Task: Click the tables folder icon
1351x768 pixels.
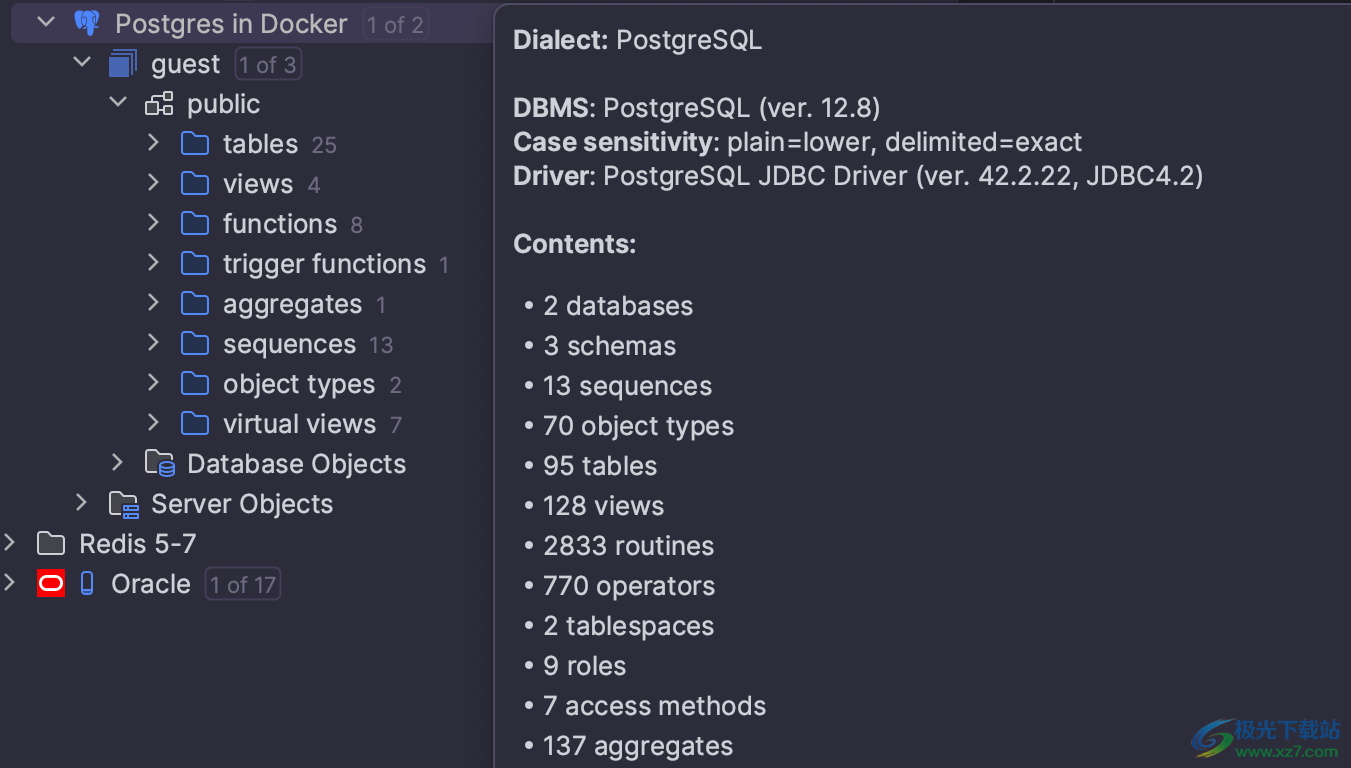Action: click(195, 144)
